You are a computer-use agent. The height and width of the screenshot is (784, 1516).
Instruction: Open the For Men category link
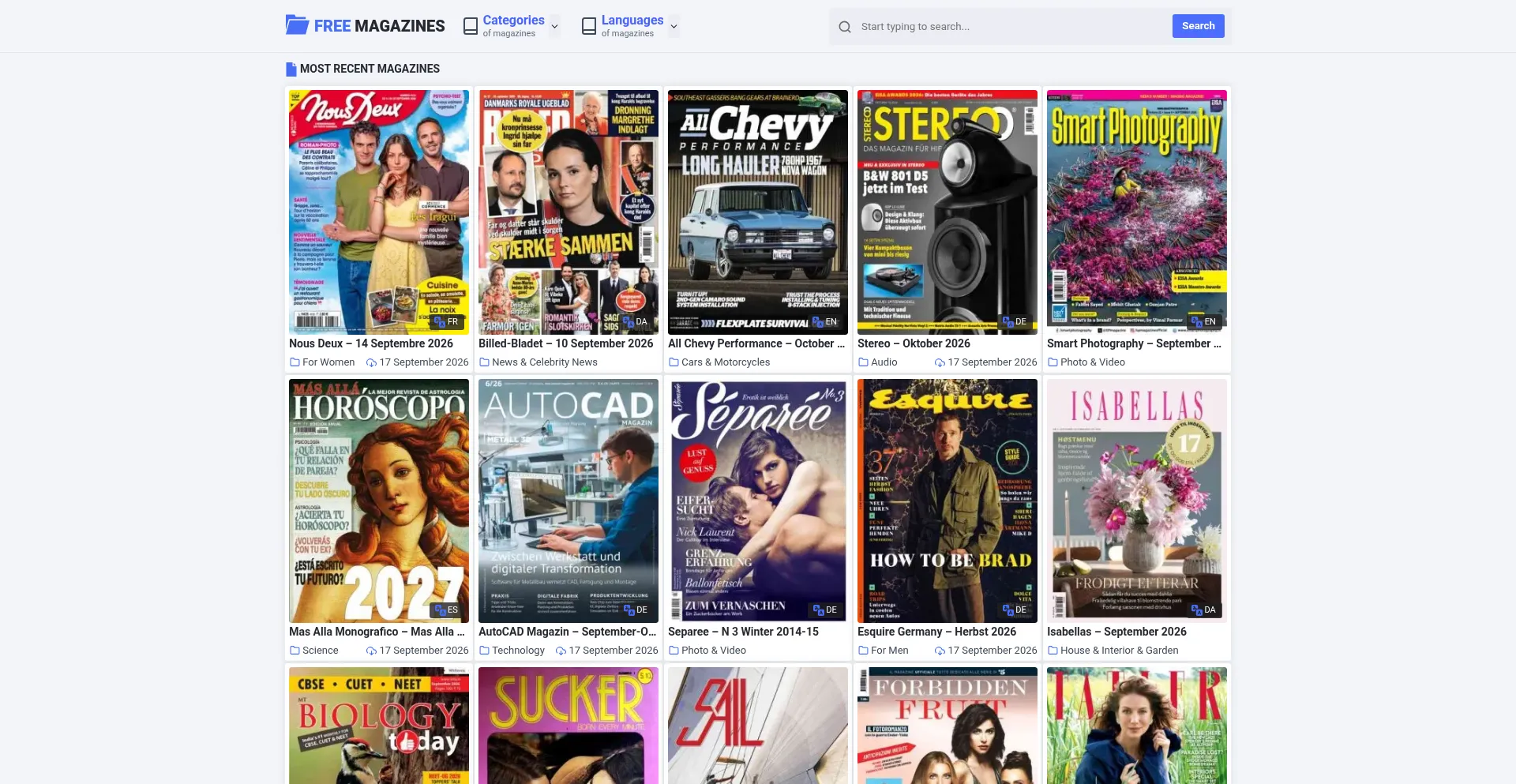[890, 651]
